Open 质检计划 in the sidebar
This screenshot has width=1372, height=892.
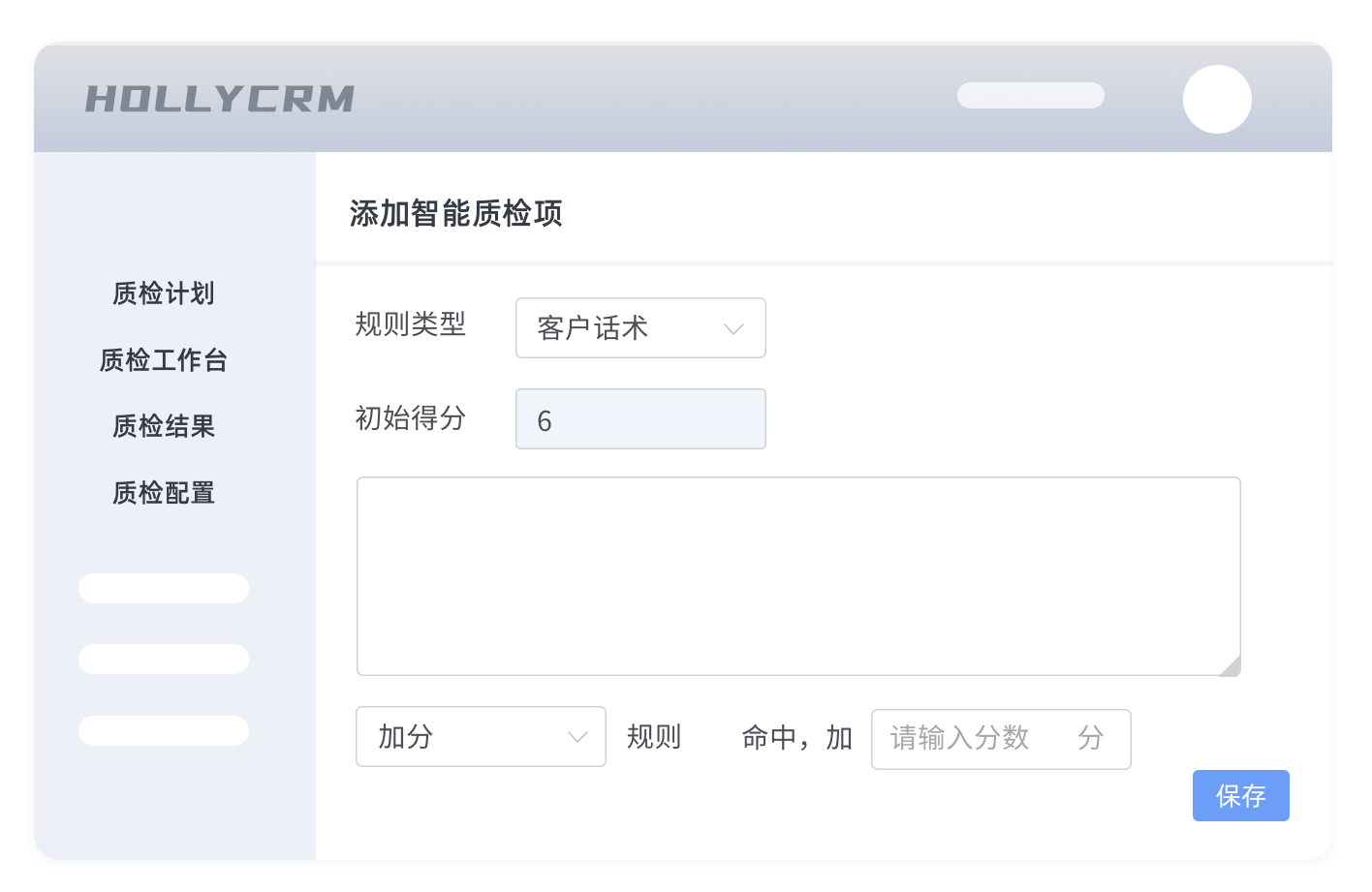(164, 293)
